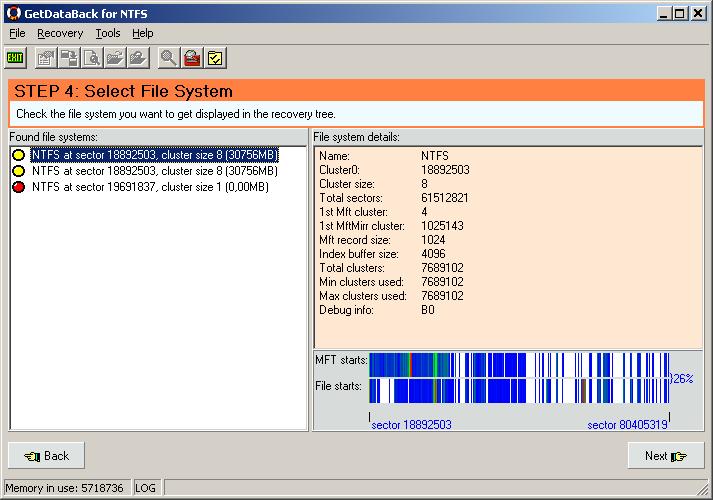Click the File starts distribution bar
This screenshot has width=713, height=500.
click(519, 390)
